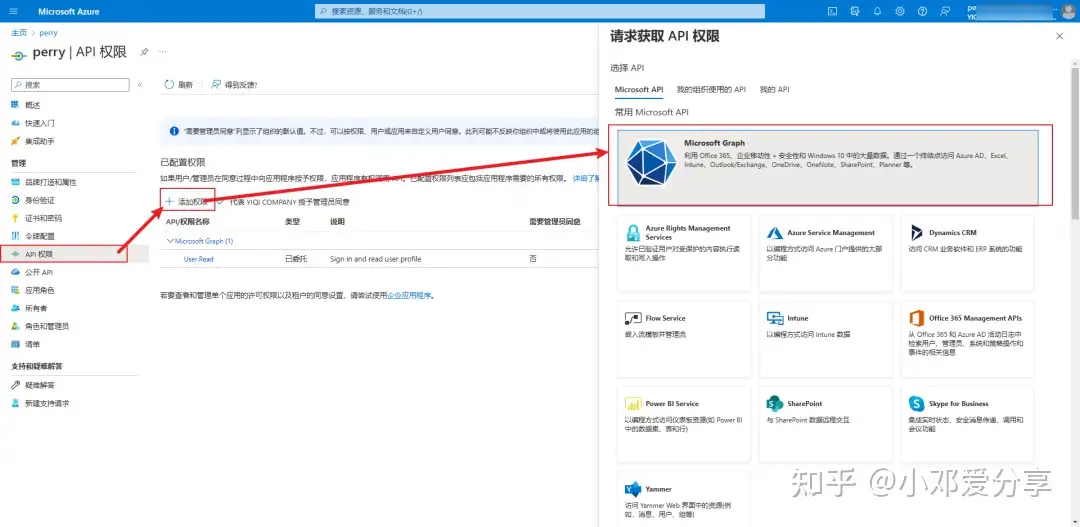Open the directory and subscription filter icon
The width and height of the screenshot is (1080, 527).
855,11
